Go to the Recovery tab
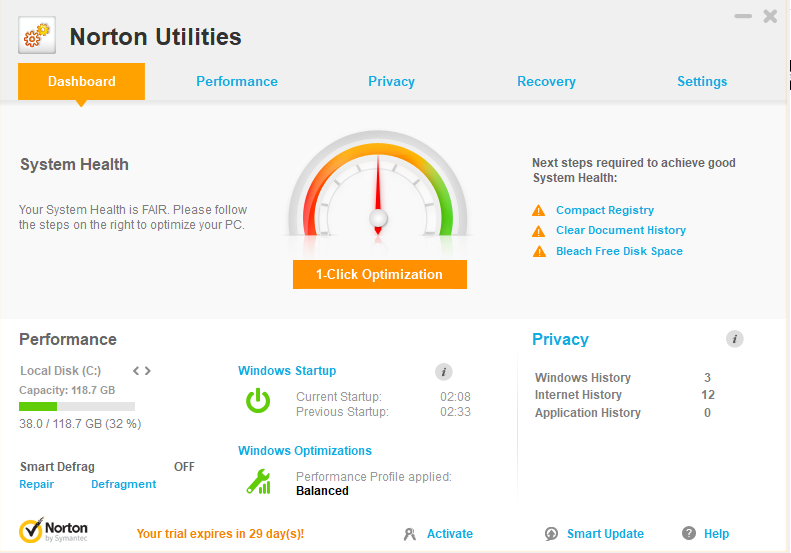The height and width of the screenshot is (553, 791). (546, 81)
